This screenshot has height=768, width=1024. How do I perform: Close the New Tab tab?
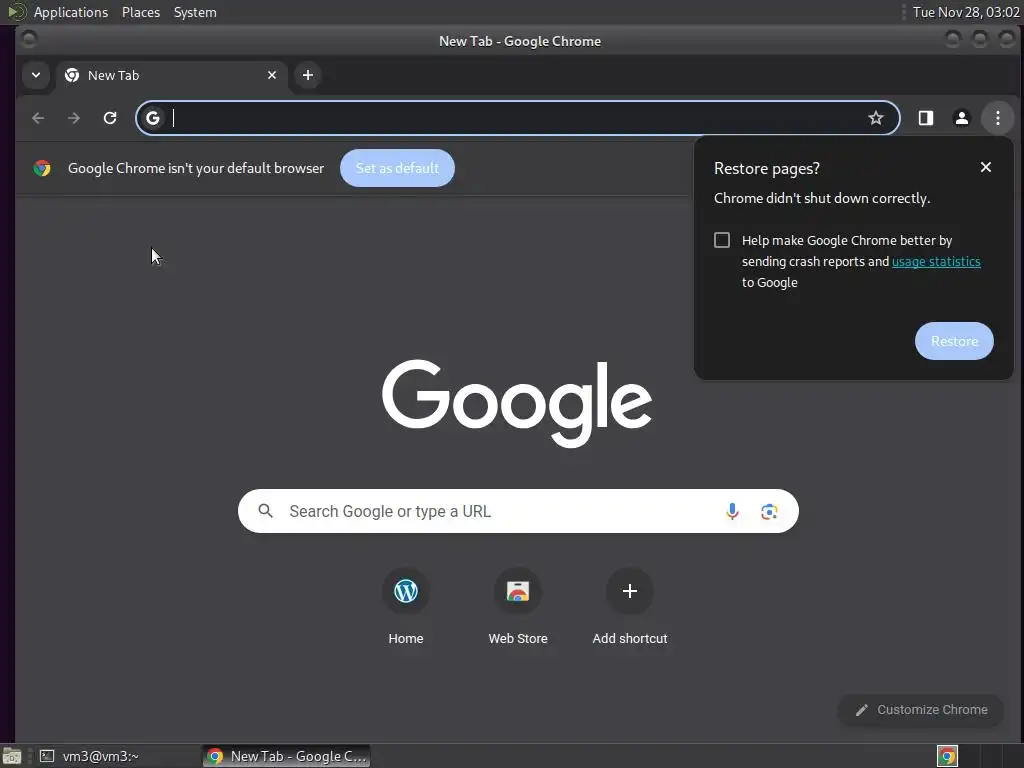(x=272, y=75)
